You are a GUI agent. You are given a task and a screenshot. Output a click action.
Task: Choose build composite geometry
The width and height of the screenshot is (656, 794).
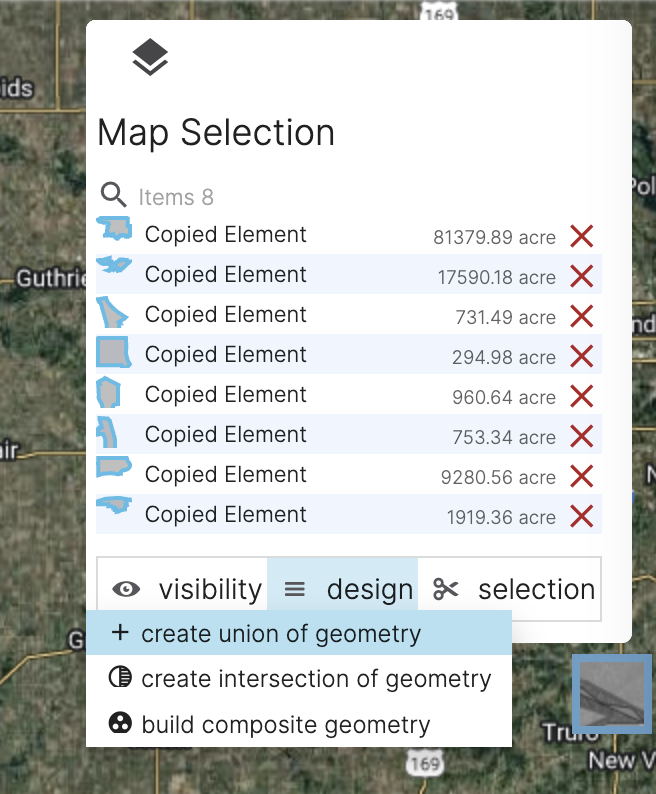(x=299, y=724)
